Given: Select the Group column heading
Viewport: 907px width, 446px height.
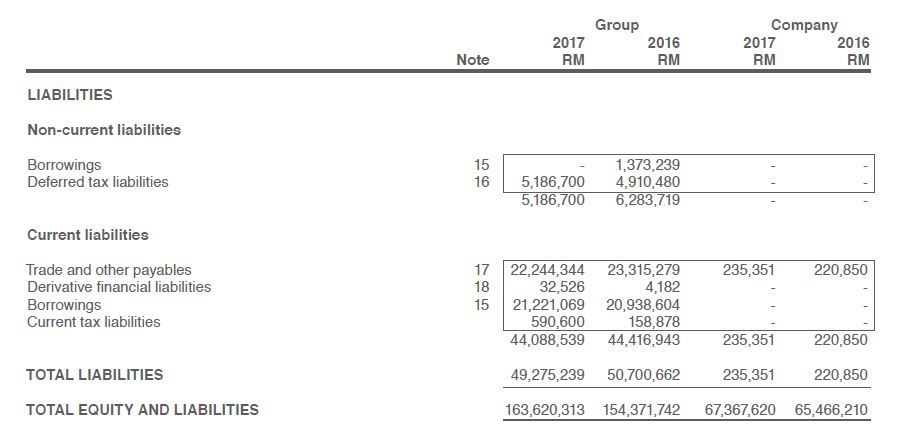Looking at the screenshot, I should (616, 25).
